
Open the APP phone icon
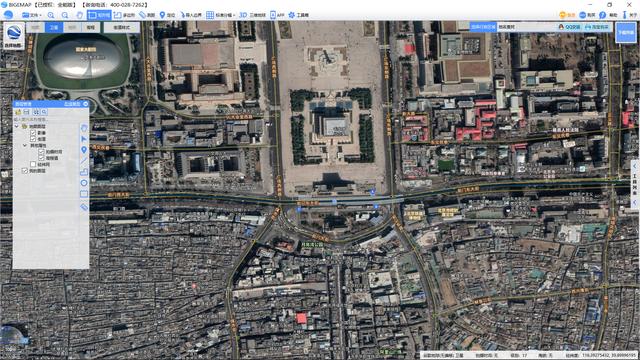click(277, 15)
